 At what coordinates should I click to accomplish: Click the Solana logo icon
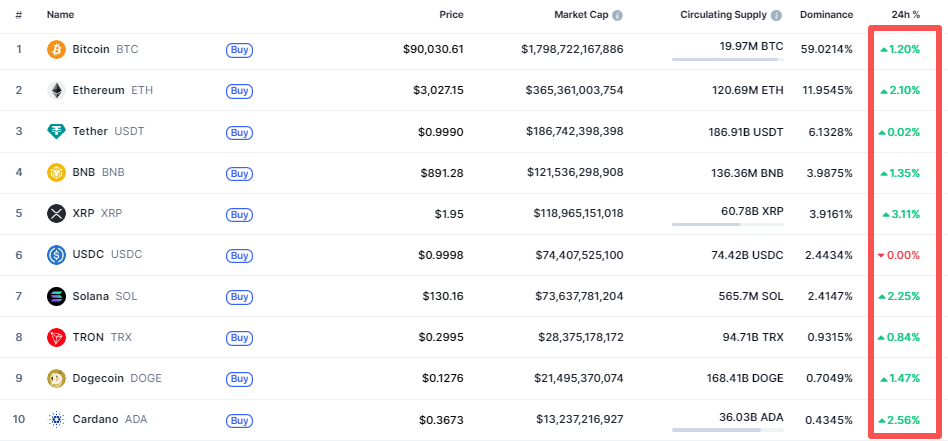pos(56,296)
